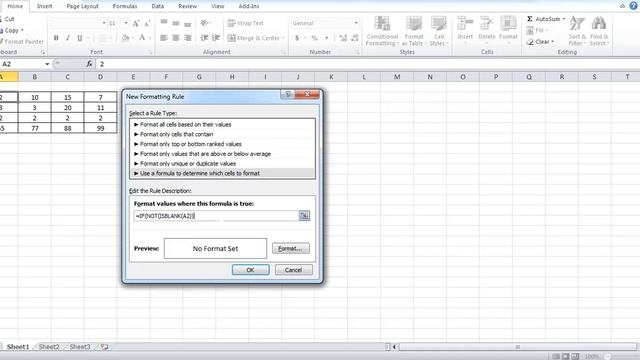Click the rule formula input field
This screenshot has height=360, width=640.
click(x=216, y=216)
